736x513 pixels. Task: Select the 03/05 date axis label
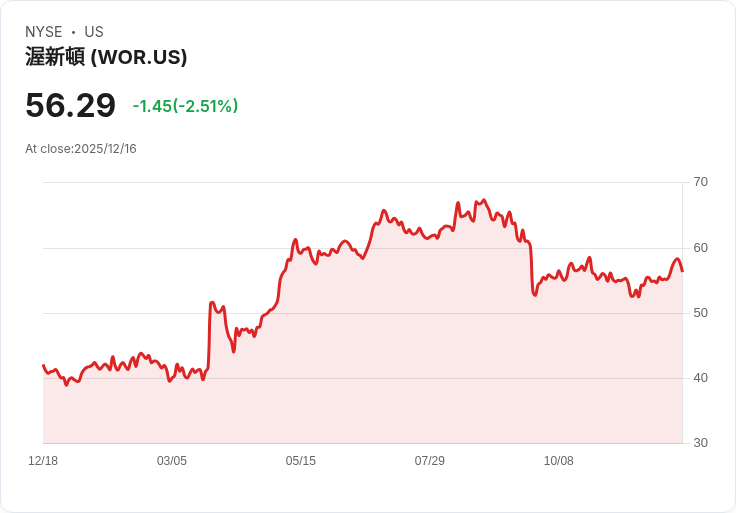172,461
